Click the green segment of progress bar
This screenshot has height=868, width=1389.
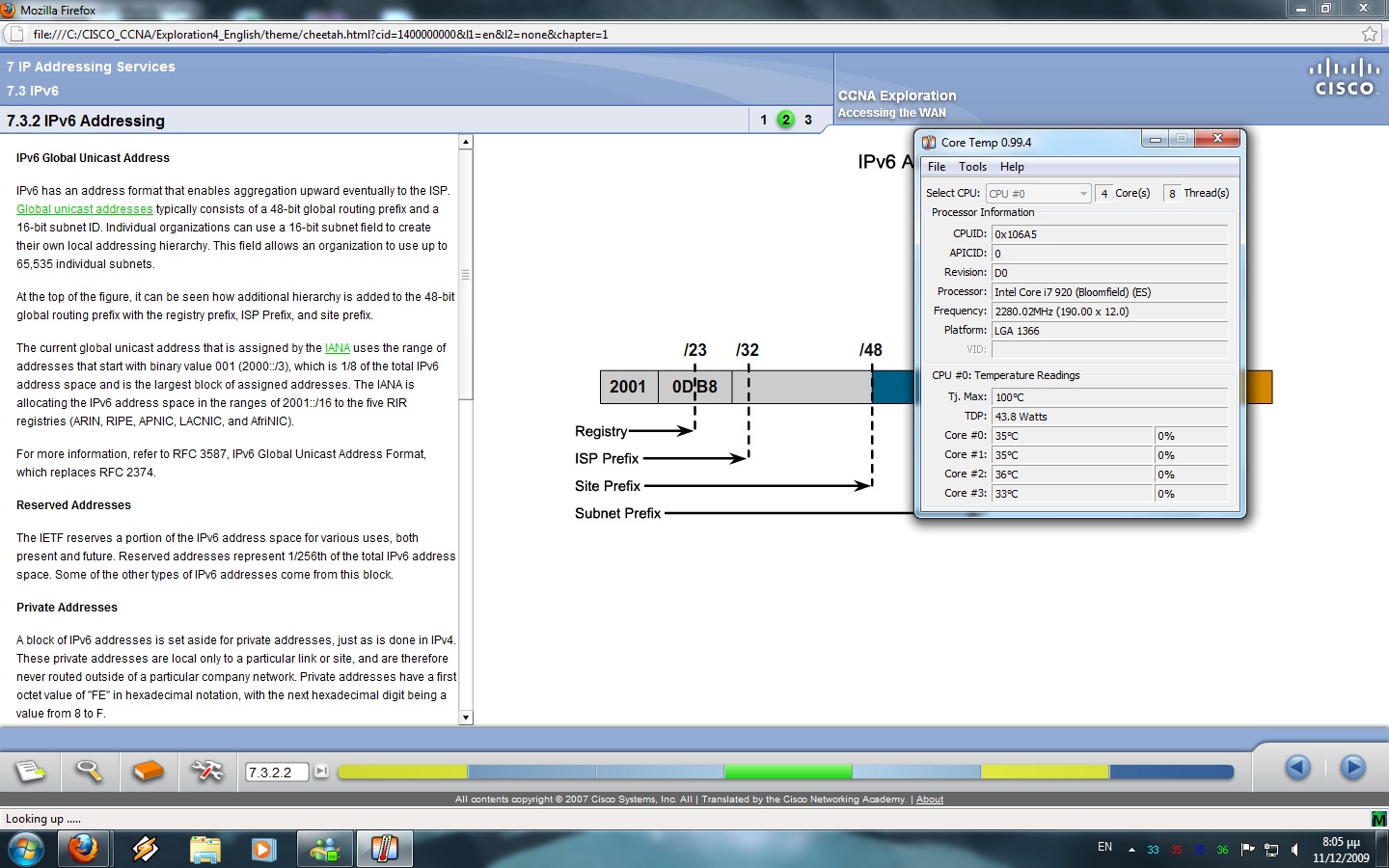788,772
